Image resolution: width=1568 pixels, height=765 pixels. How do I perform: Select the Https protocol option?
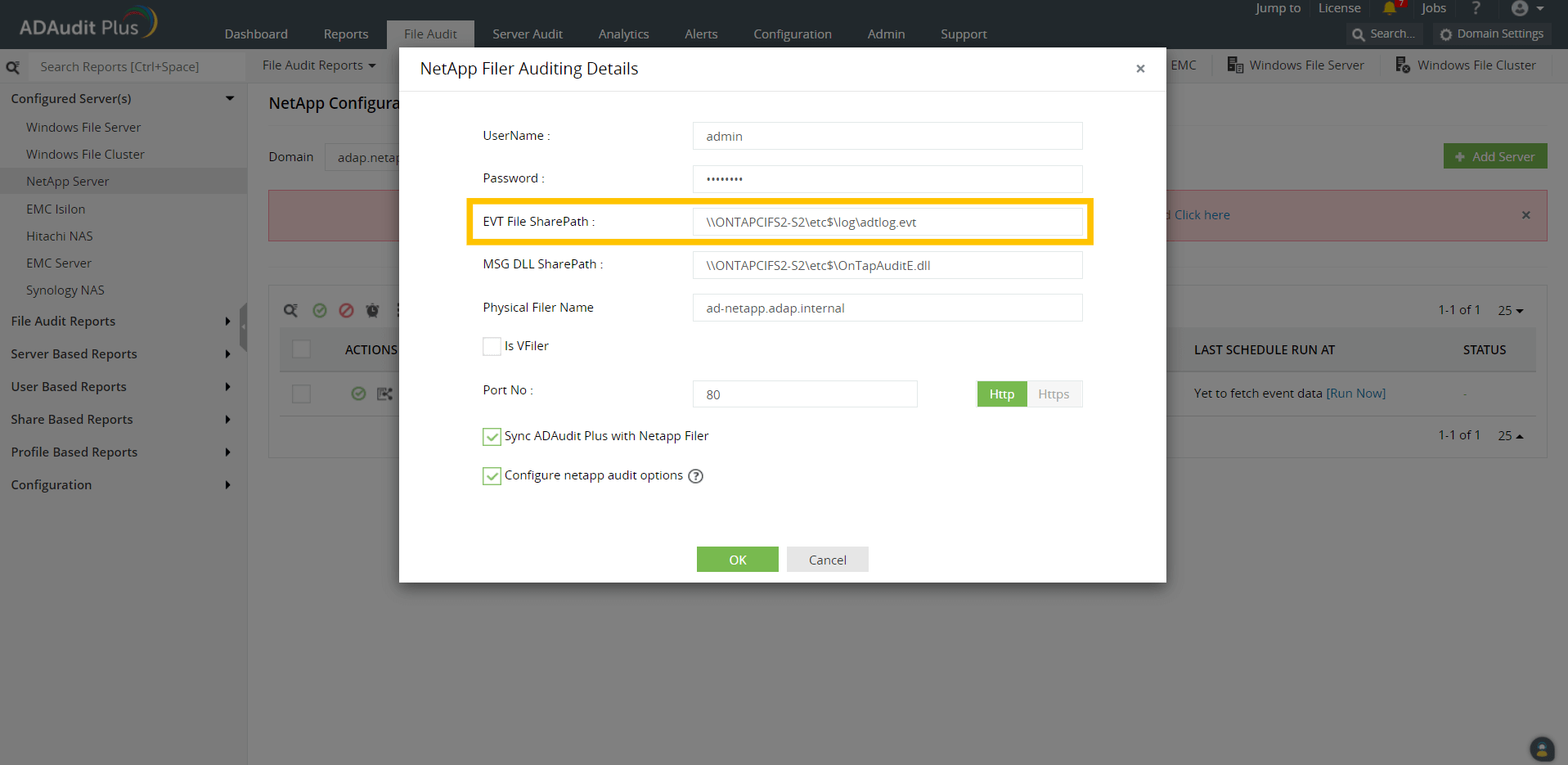(x=1054, y=394)
